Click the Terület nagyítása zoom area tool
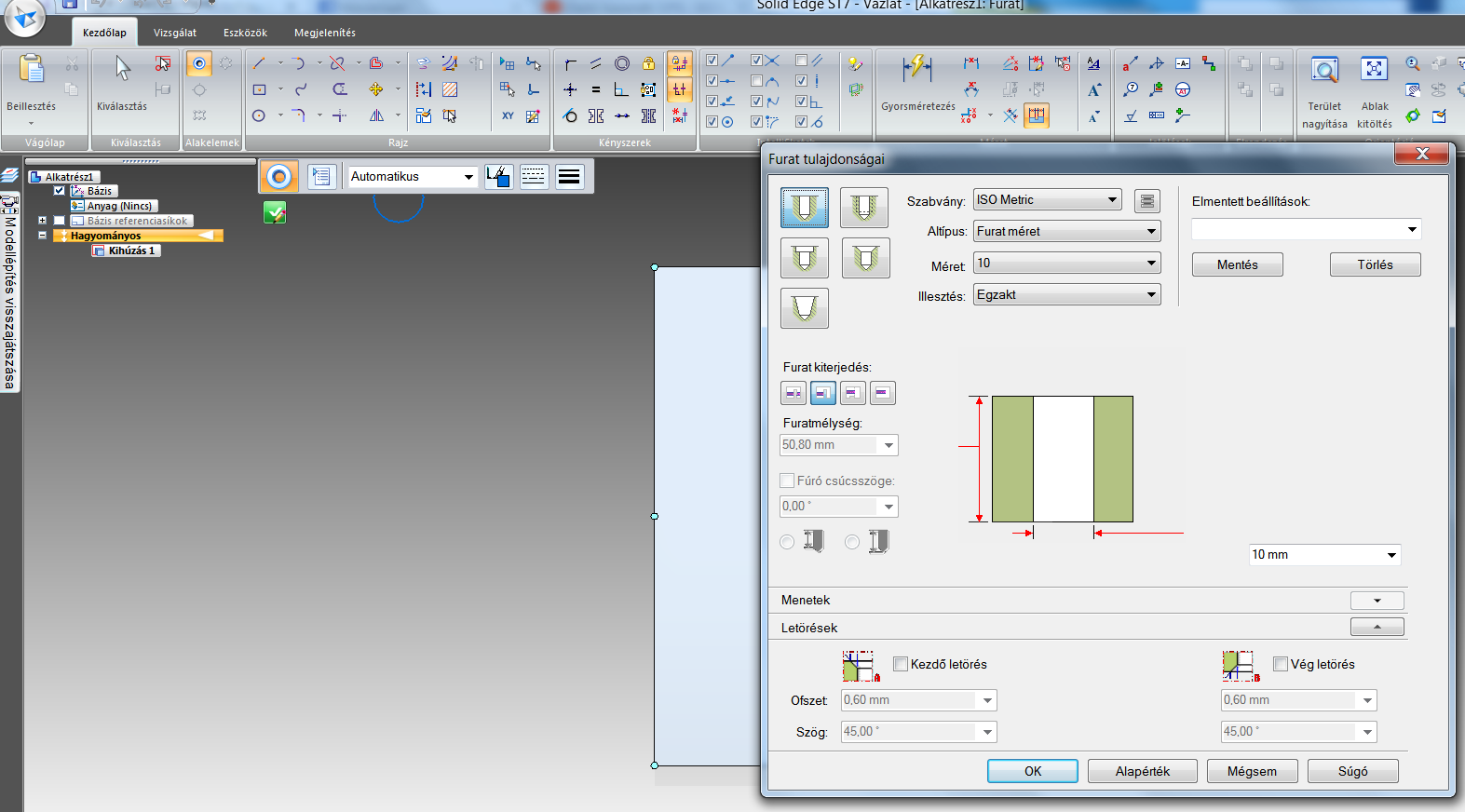The height and width of the screenshot is (812, 1465). [1324, 70]
